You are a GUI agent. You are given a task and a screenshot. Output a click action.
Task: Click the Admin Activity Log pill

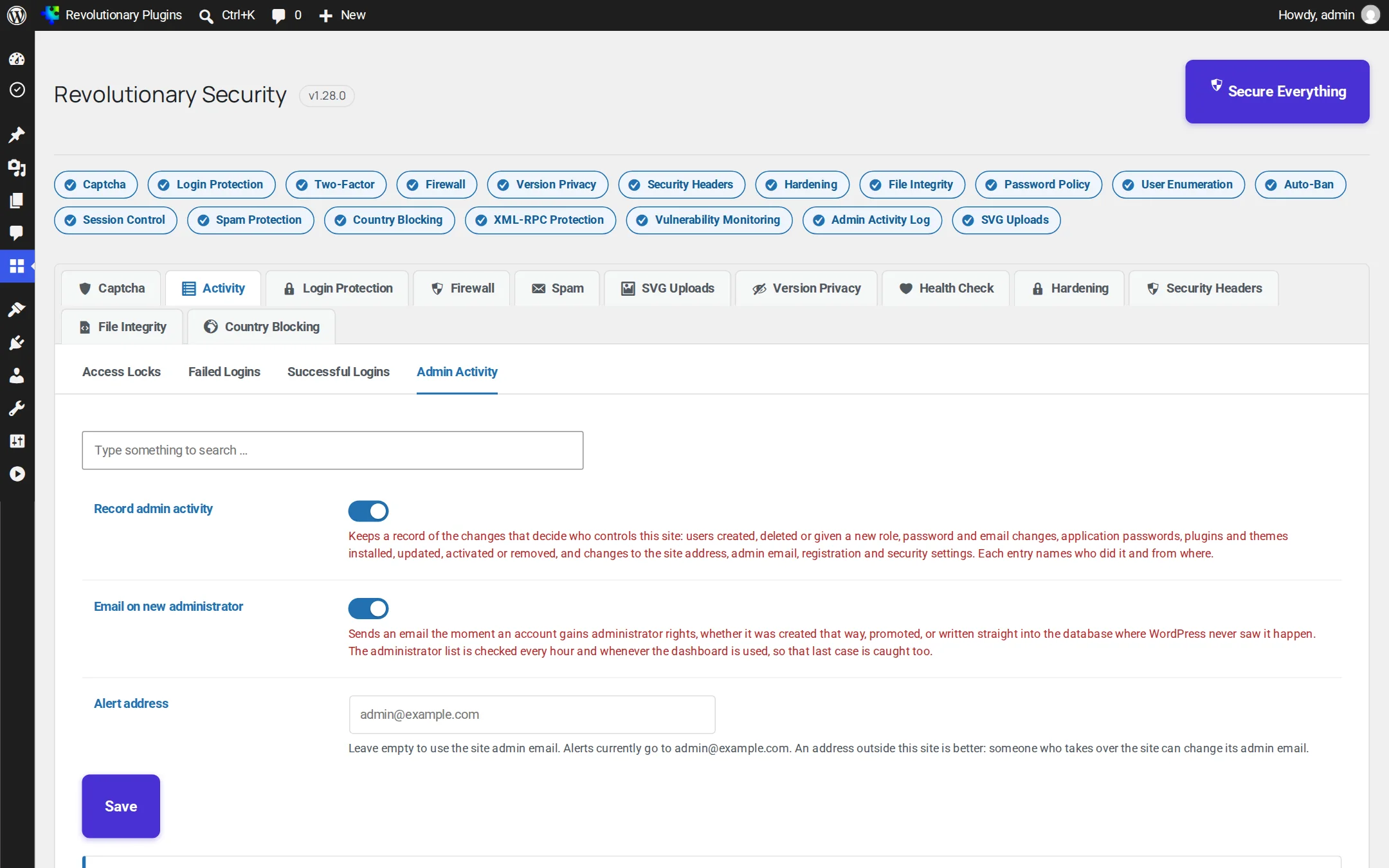(873, 220)
